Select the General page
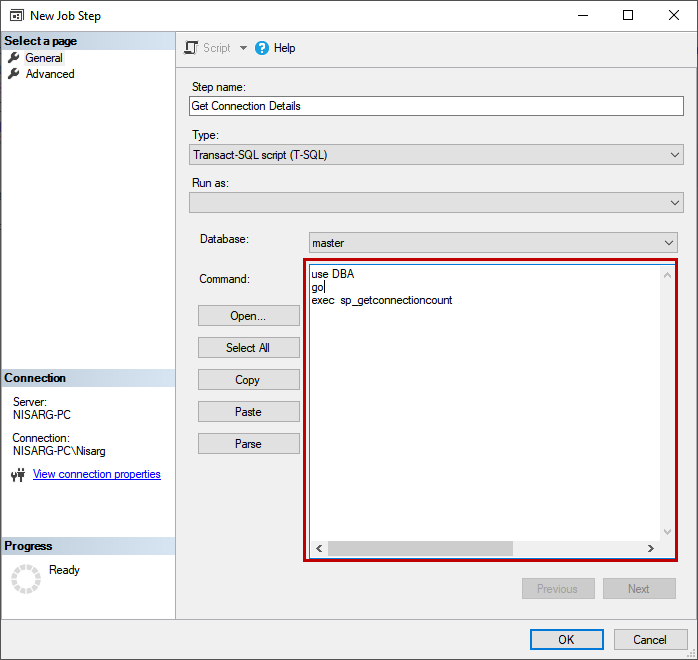Image resolution: width=698 pixels, height=660 pixels. pos(44,58)
